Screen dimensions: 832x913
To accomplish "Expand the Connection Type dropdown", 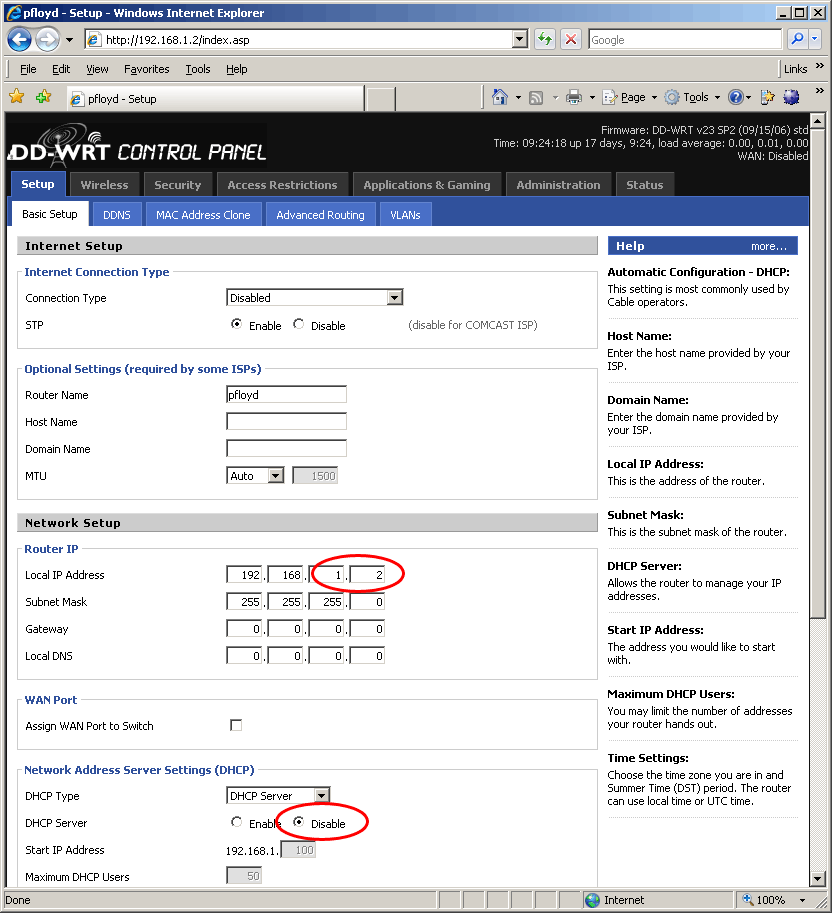I will click(x=394, y=298).
